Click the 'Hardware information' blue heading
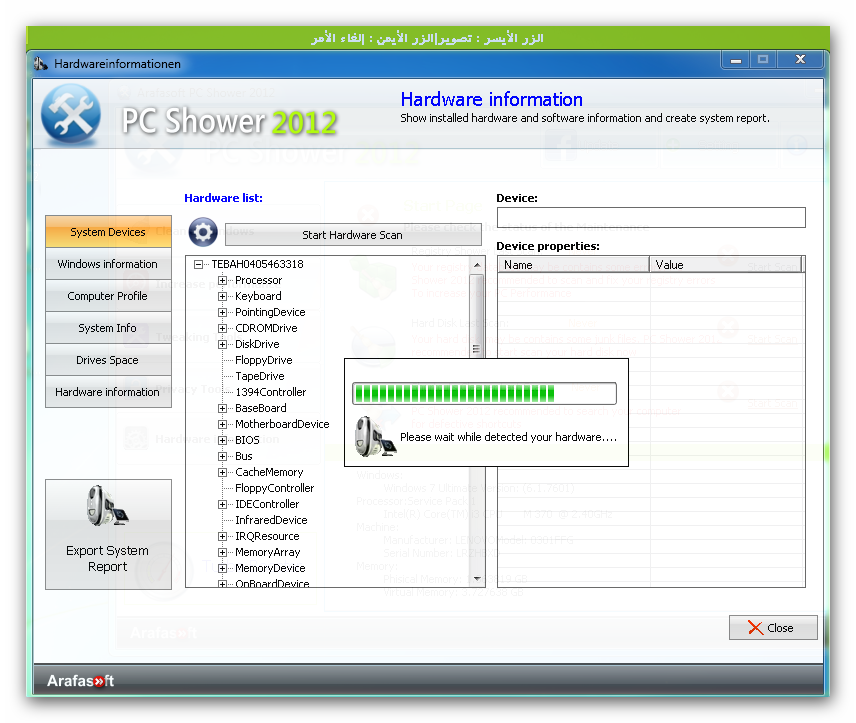The height and width of the screenshot is (723, 856). click(491, 99)
